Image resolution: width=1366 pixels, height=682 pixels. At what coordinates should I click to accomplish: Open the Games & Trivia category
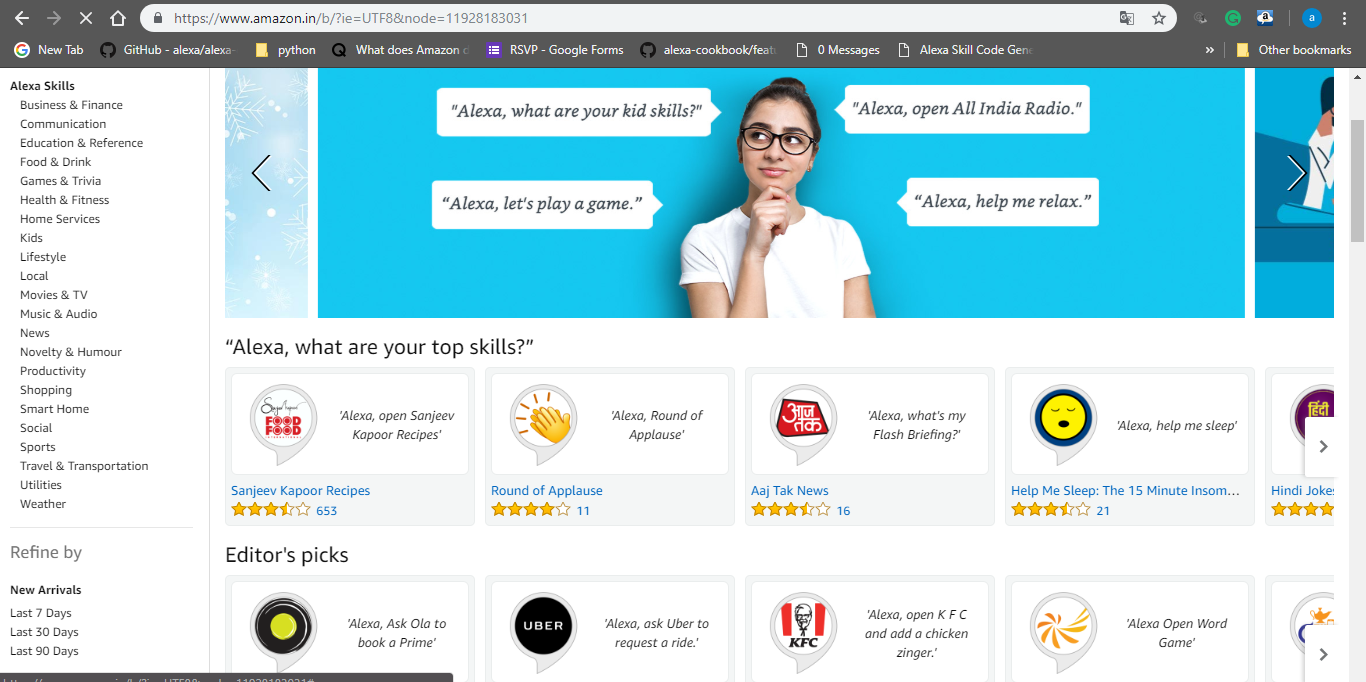60,181
